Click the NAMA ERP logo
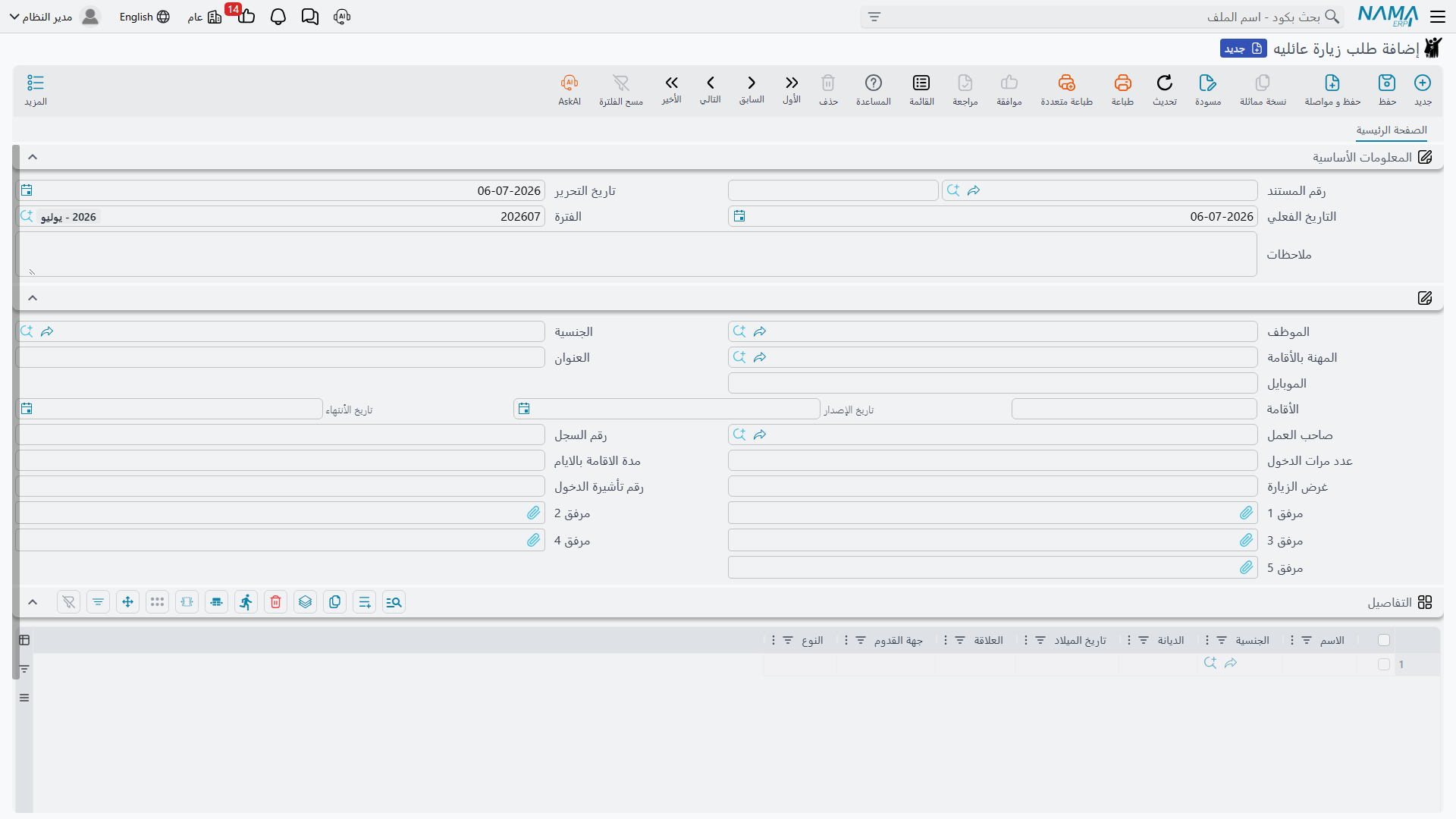1456x819 pixels. 1388,16
